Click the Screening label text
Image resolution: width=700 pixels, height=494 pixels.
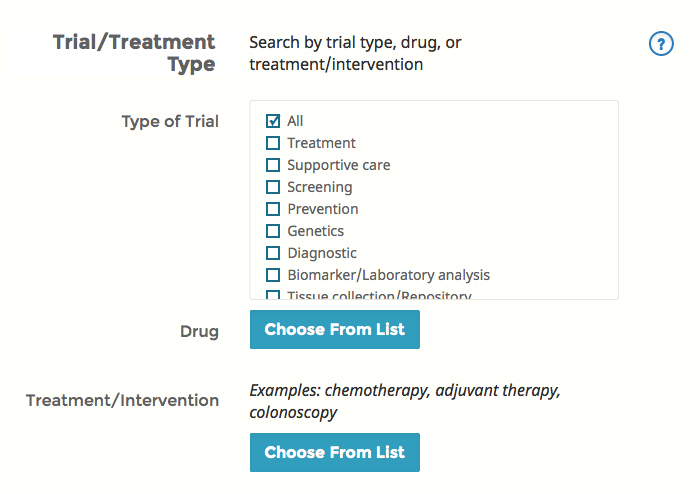(319, 187)
